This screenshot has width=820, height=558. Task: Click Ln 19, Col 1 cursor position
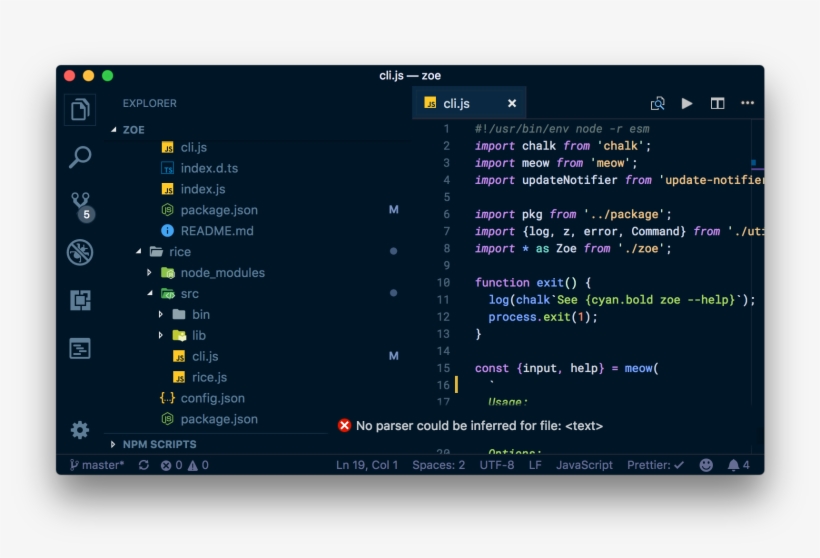(x=367, y=465)
